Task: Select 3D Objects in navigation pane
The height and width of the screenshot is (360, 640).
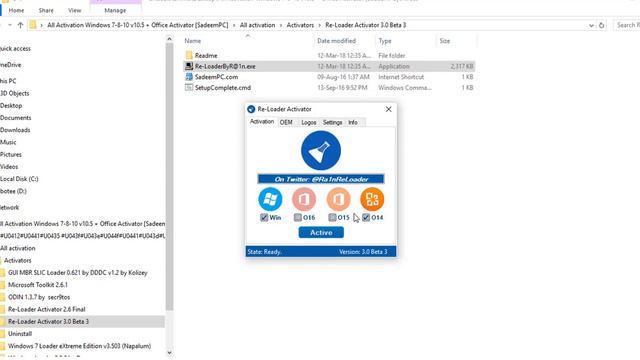Action: click(x=15, y=93)
